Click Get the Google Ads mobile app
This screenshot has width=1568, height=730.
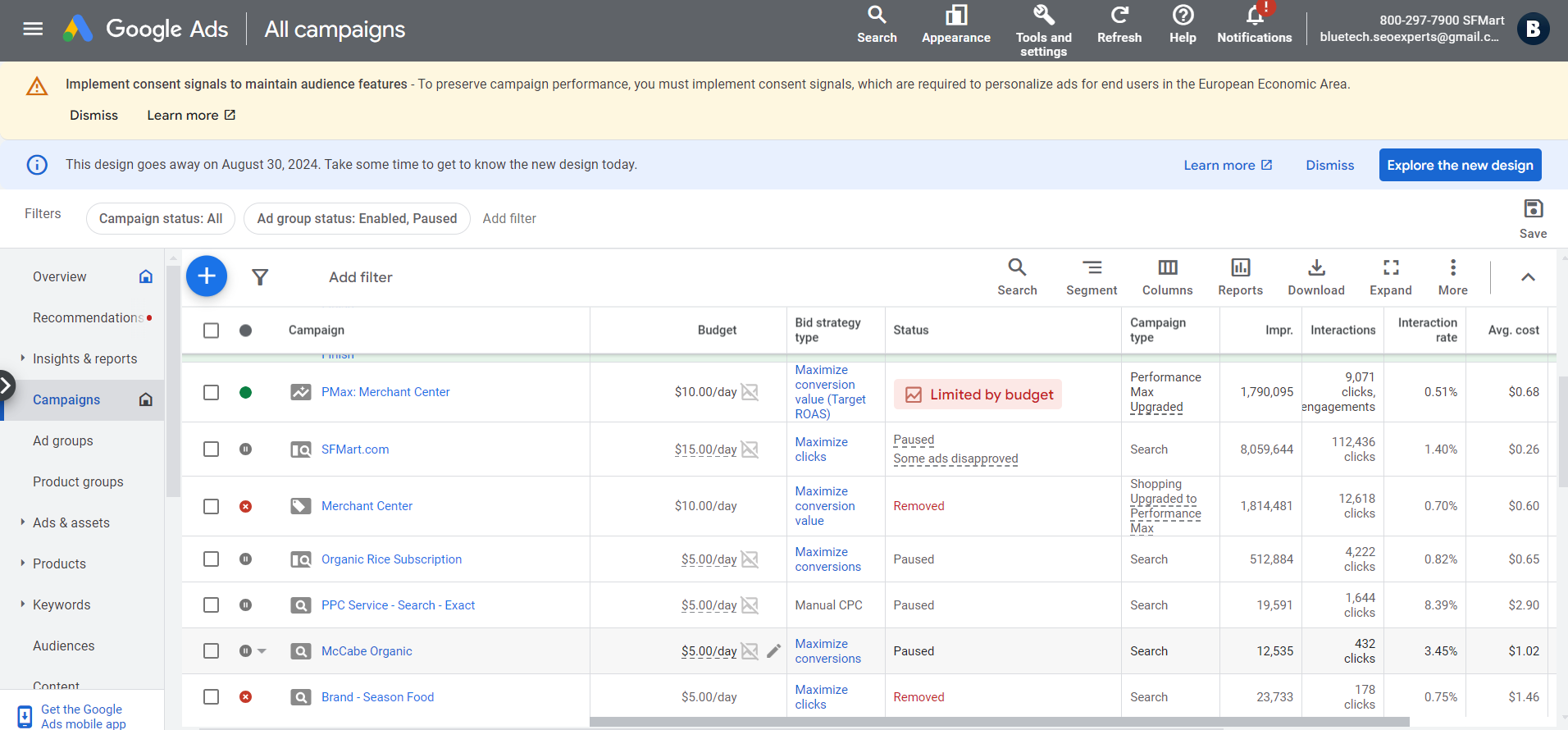click(x=82, y=716)
